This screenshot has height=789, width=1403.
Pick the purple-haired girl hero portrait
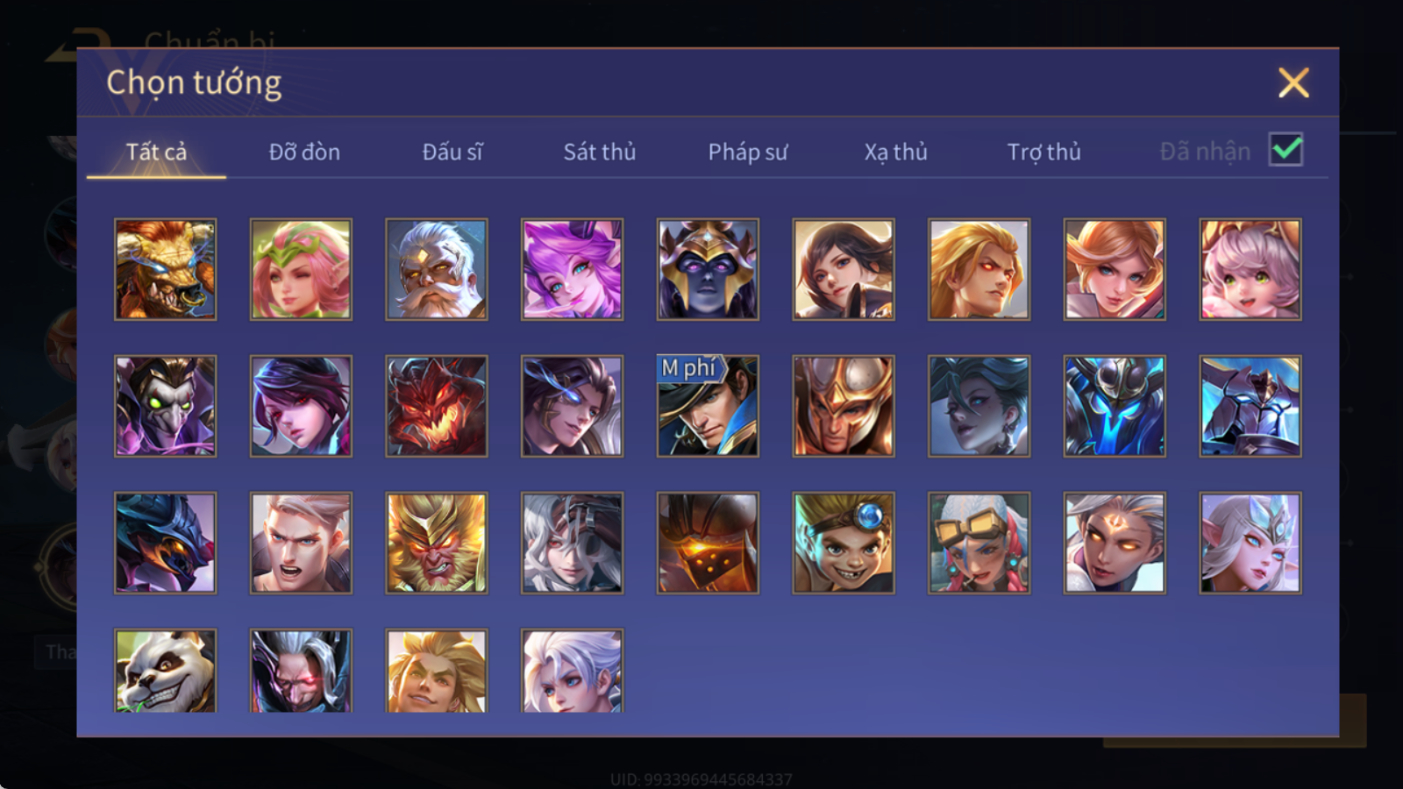click(572, 270)
